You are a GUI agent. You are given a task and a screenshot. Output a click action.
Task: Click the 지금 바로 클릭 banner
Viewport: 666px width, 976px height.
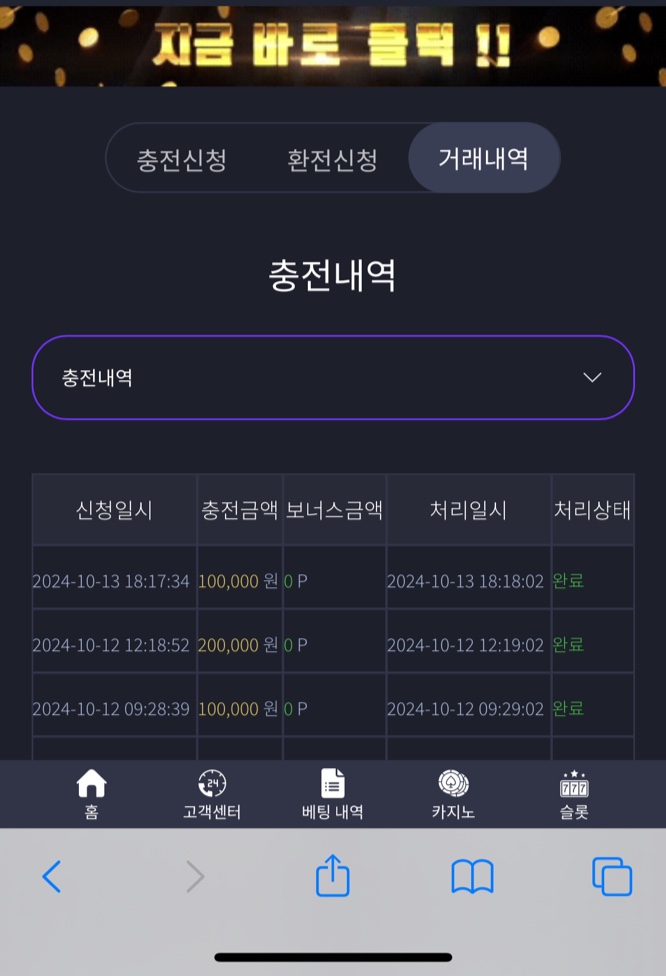click(x=333, y=45)
